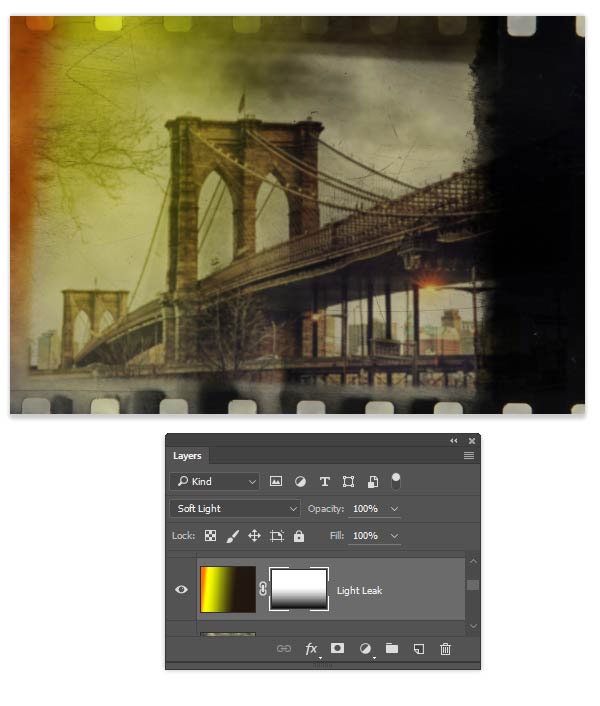Click link layers icon
This screenshot has width=600, height=706.
click(284, 648)
